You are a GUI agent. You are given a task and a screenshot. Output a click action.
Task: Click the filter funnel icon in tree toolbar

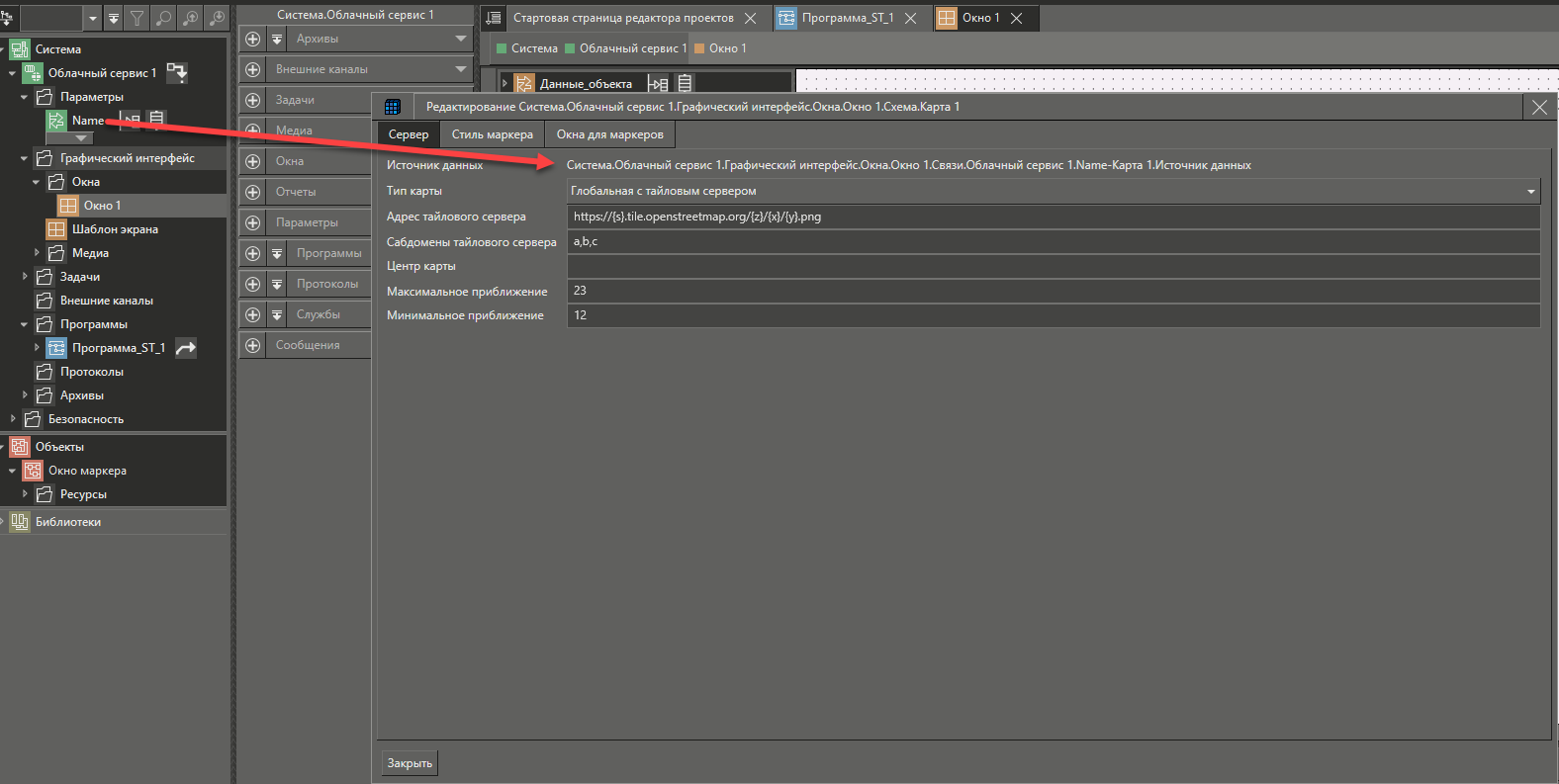[x=138, y=18]
